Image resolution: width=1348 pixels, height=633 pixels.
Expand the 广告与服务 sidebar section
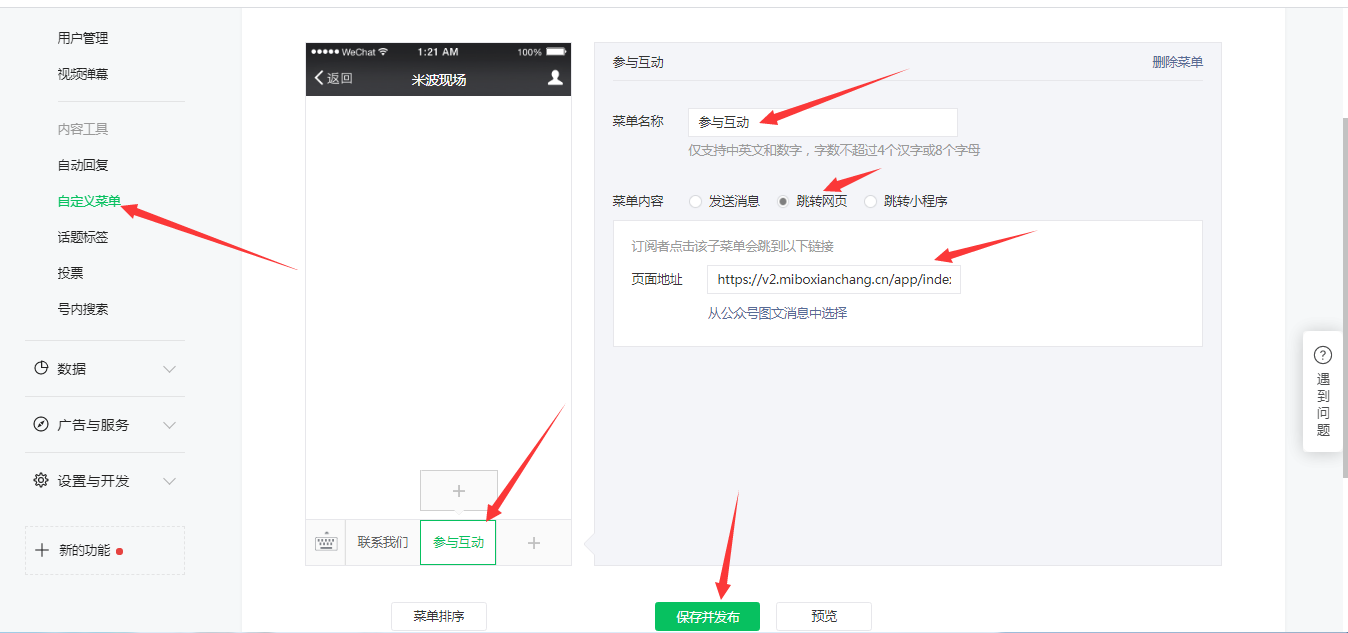(x=169, y=425)
